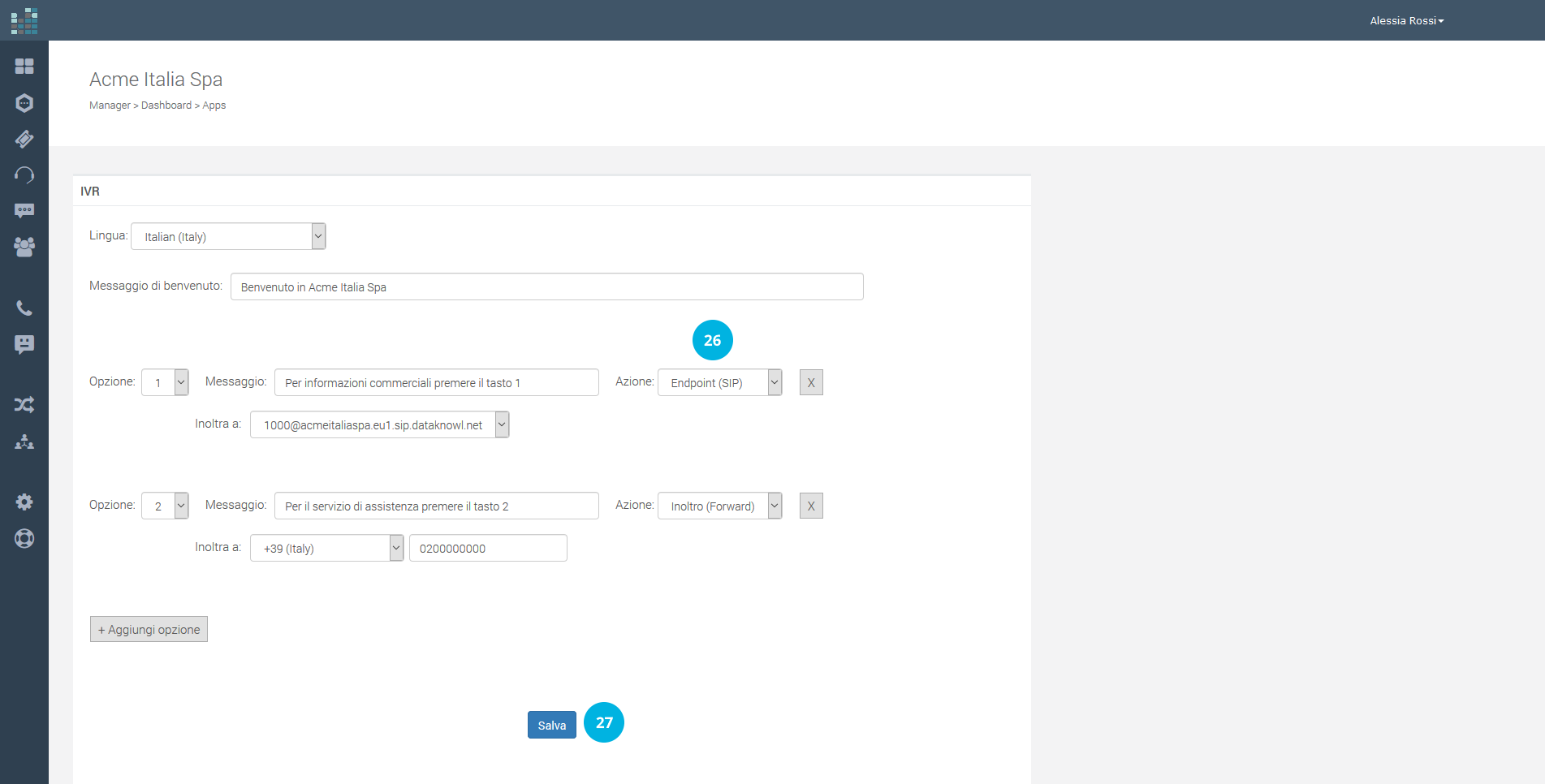
Task: Click the Aggiungi opzione button
Action: tap(149, 629)
